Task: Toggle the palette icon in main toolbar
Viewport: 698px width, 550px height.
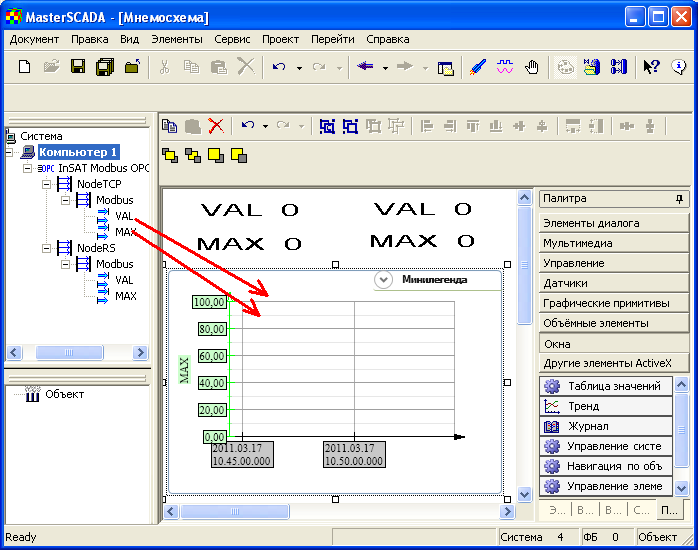Action: (565, 68)
